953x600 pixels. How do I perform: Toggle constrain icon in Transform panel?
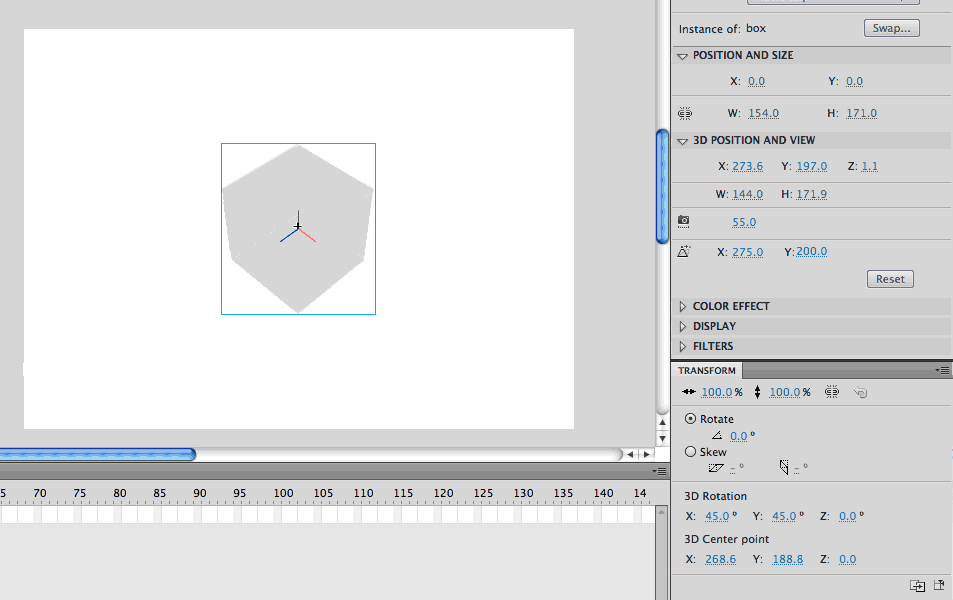tap(832, 393)
